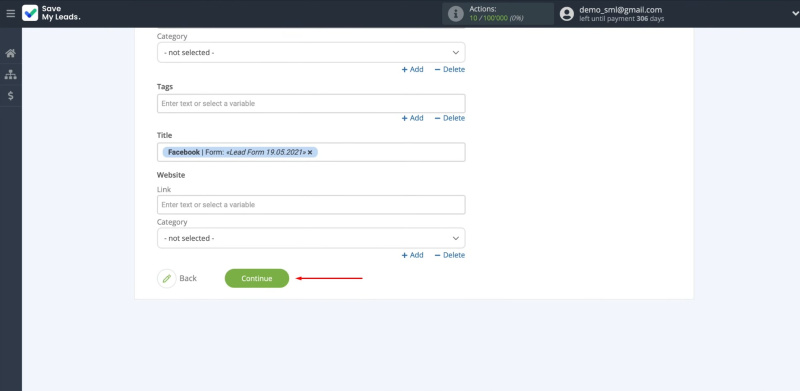Image resolution: width=800 pixels, height=391 pixels.
Task: Open the Website Category dropdown
Action: 311,238
